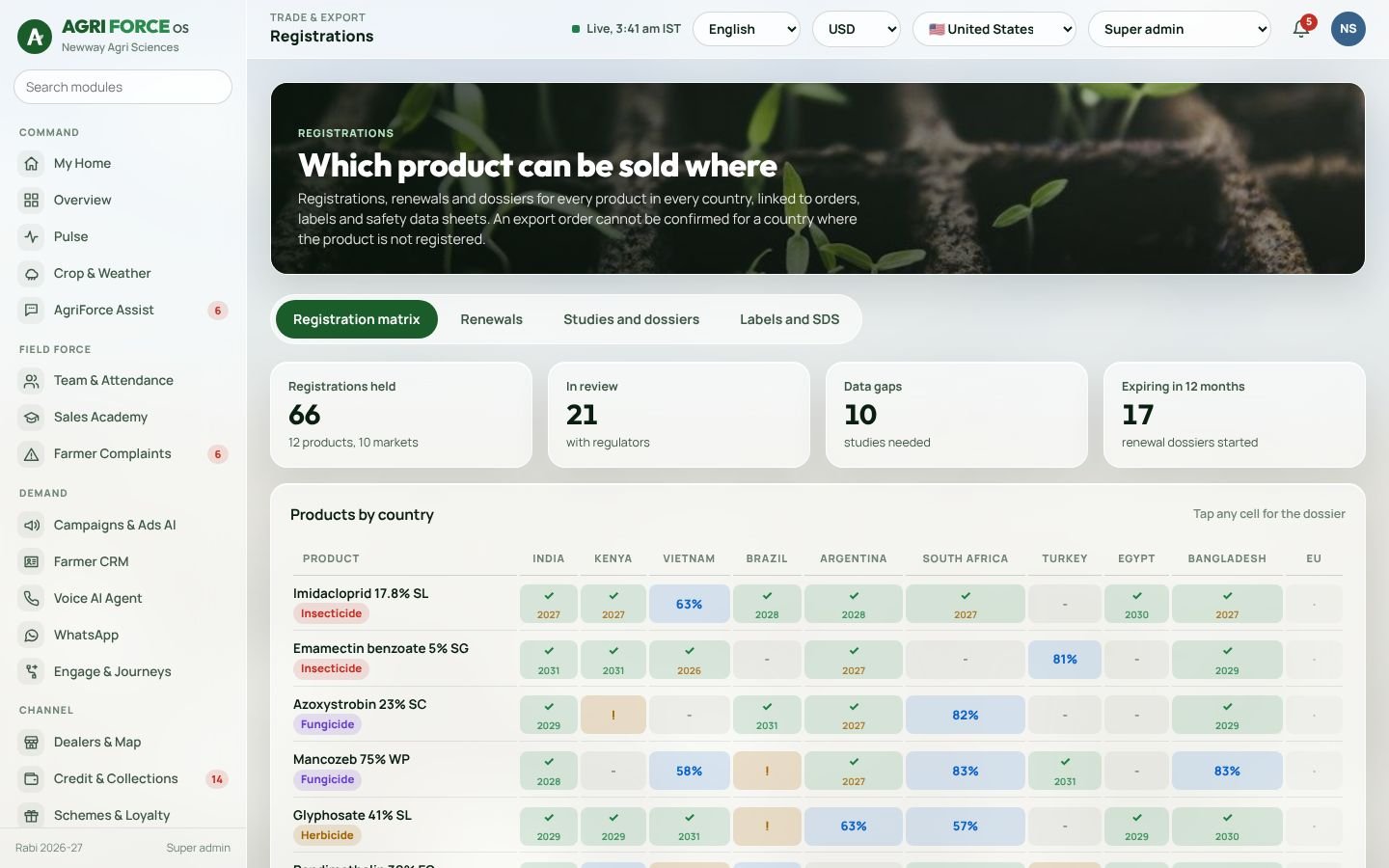
Task: Click the Data gaps card
Action: click(x=957, y=415)
